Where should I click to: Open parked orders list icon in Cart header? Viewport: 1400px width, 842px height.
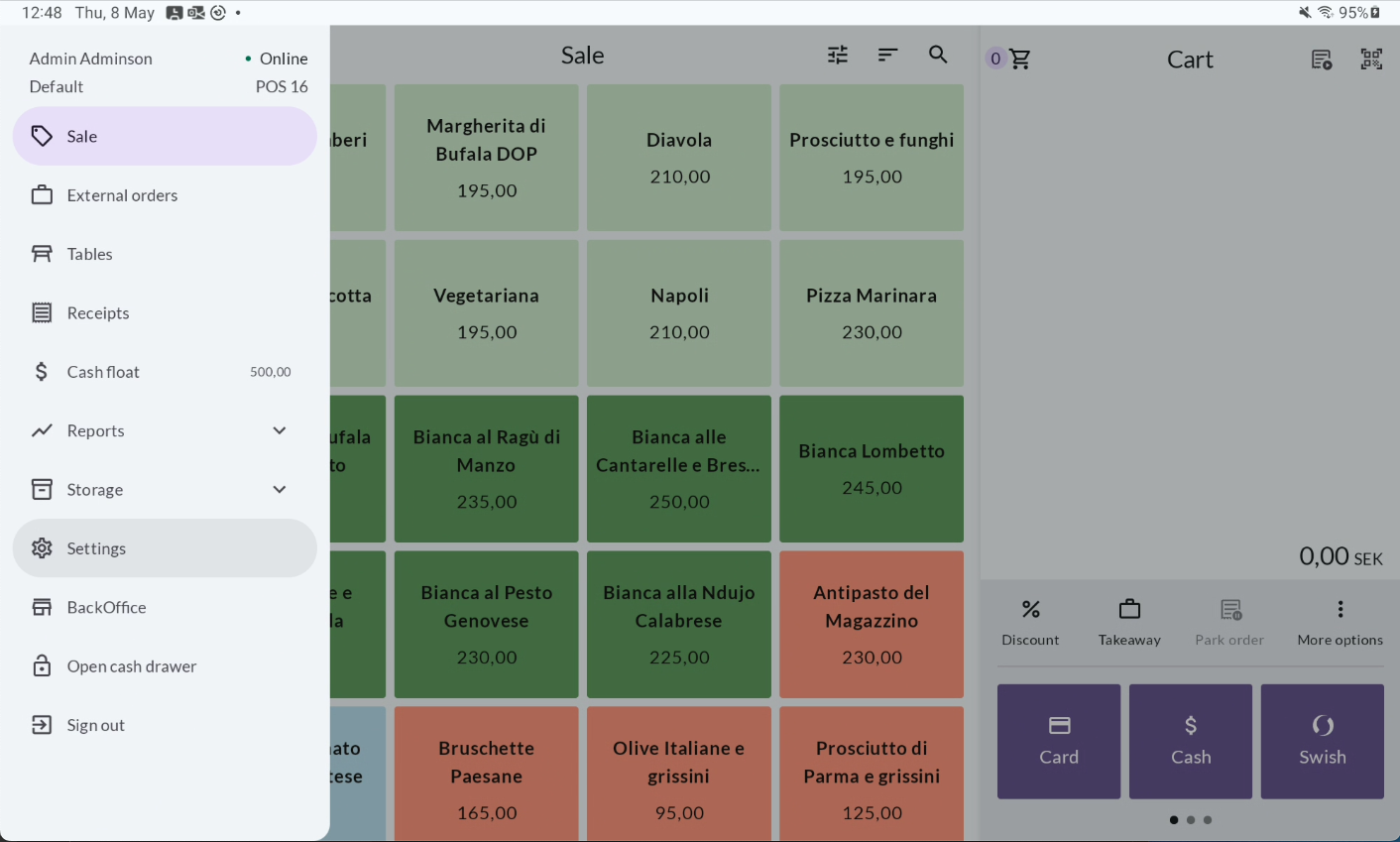point(1322,60)
